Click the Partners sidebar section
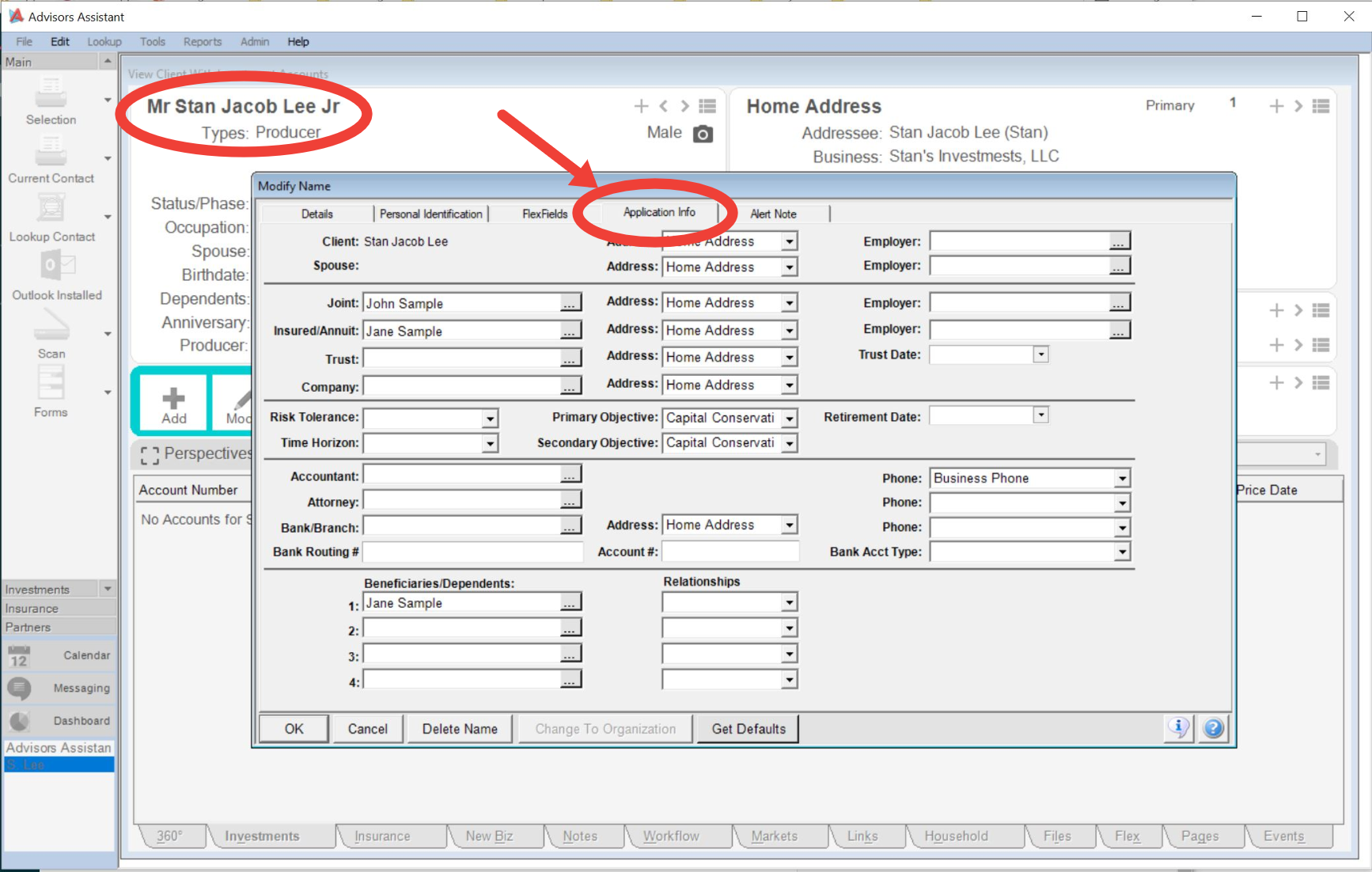The image size is (1372, 872). coord(59,627)
